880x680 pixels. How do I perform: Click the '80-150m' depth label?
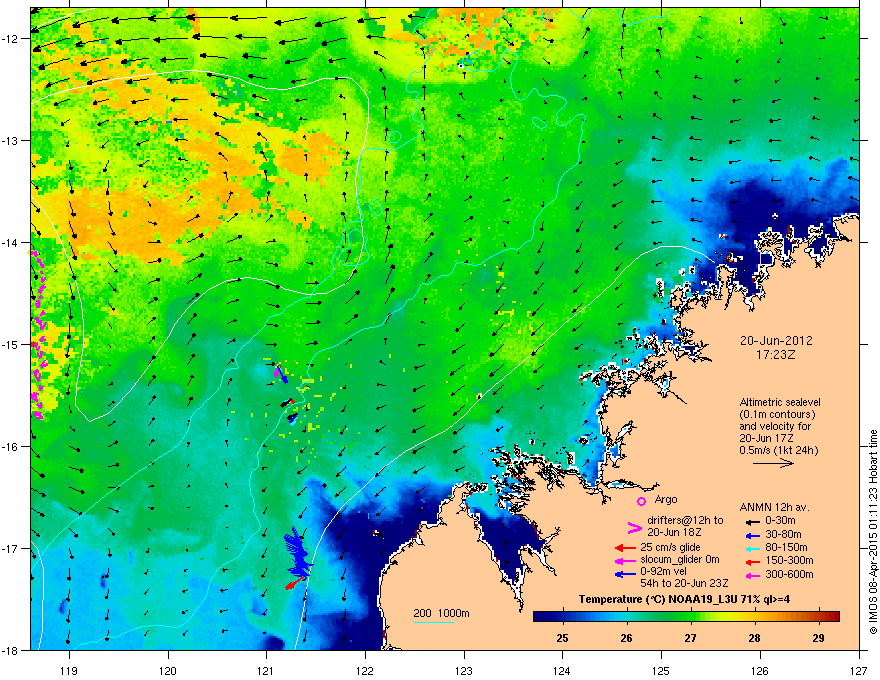click(786, 547)
